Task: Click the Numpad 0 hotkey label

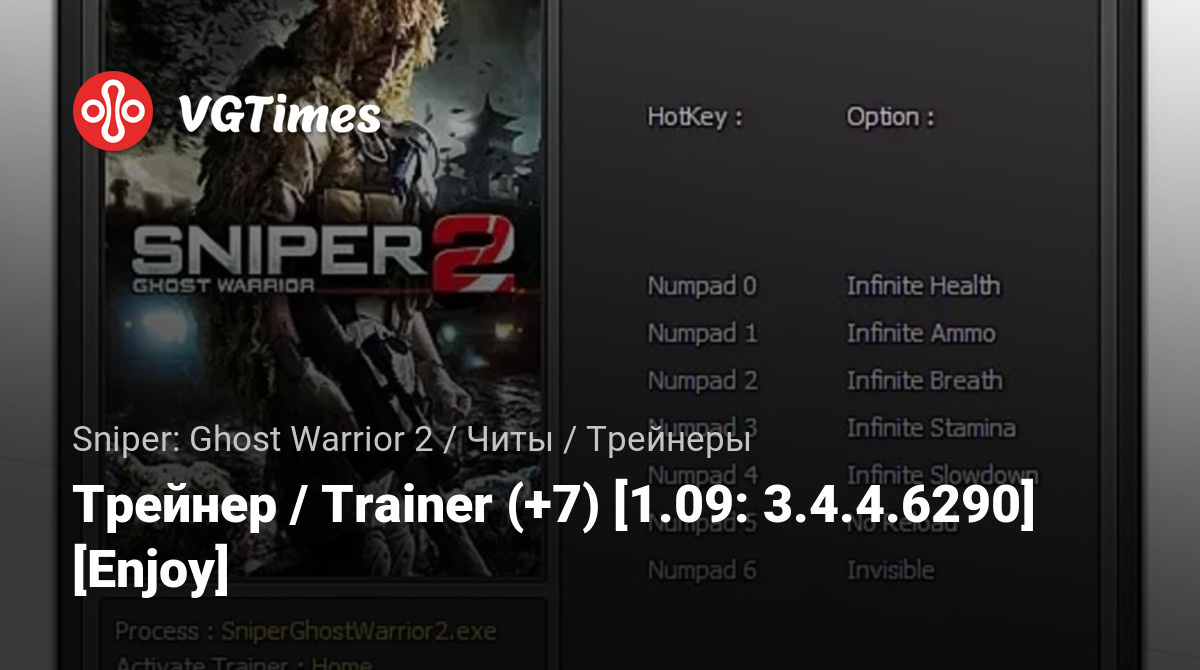Action: [x=702, y=286]
